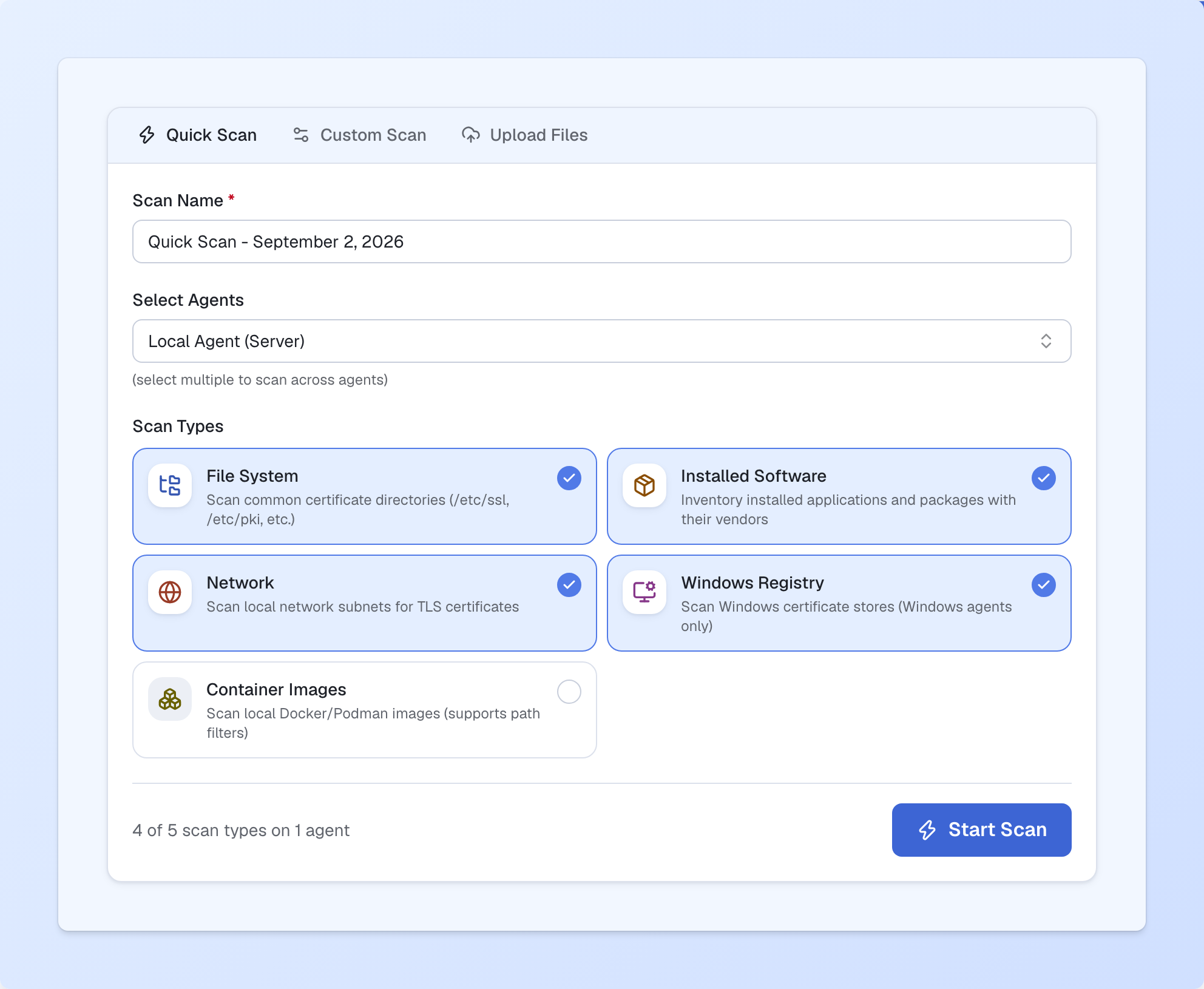Click the Installed Software package icon
Viewport: 1204px width, 989px height.
click(644, 485)
